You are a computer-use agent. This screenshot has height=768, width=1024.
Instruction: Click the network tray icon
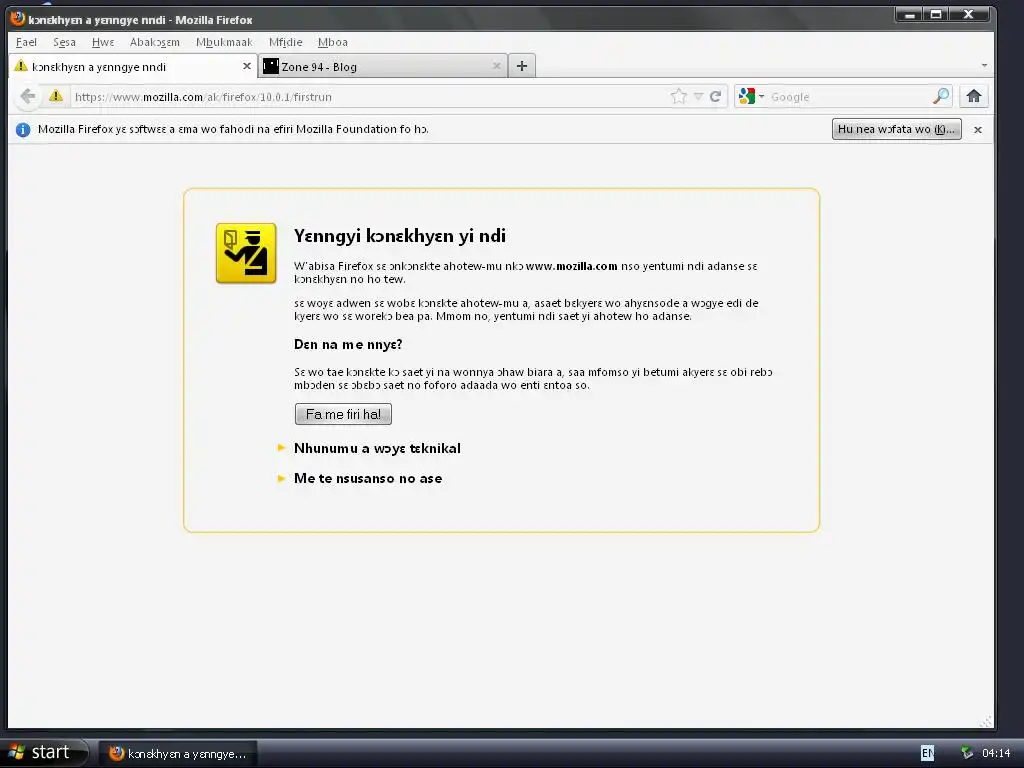pyautogui.click(x=967, y=753)
